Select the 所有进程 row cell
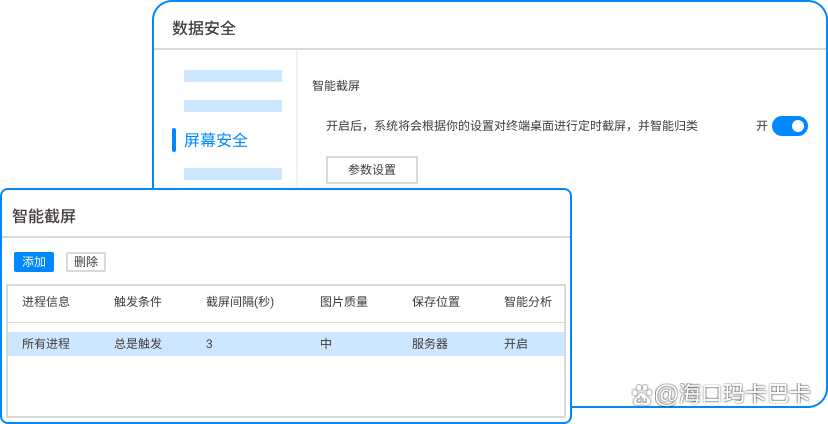This screenshot has height=424, width=828. click(x=45, y=344)
